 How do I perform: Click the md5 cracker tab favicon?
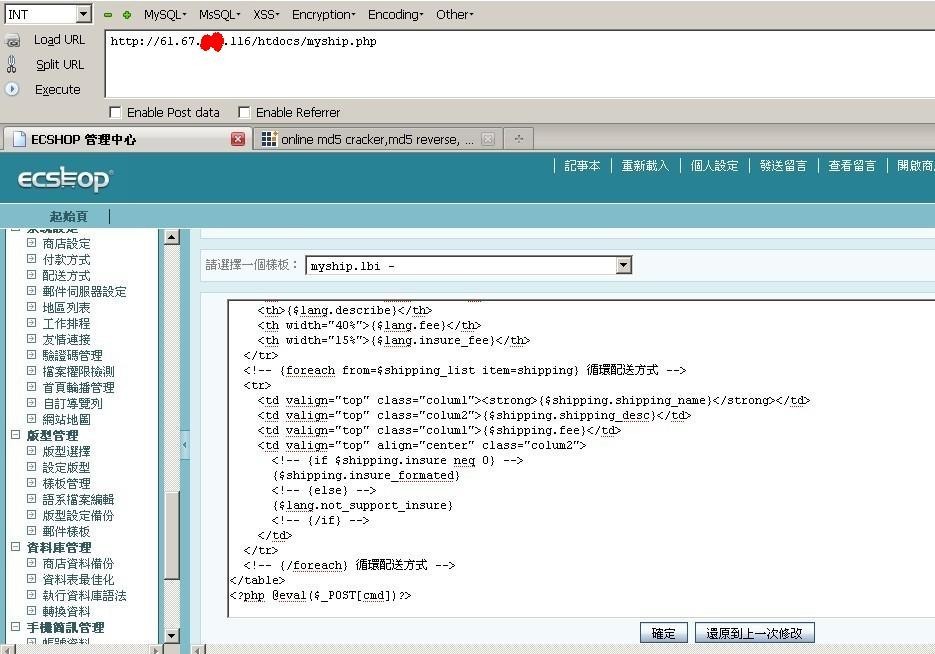point(269,139)
